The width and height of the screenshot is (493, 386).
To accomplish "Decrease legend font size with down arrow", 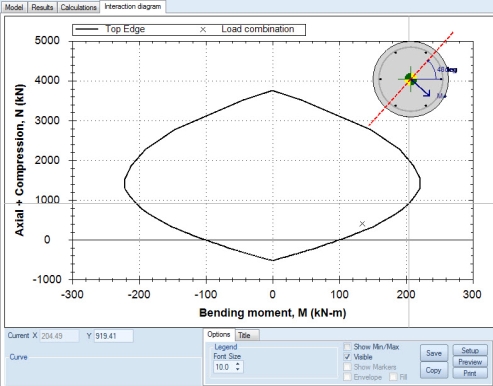I will click(x=237, y=369).
